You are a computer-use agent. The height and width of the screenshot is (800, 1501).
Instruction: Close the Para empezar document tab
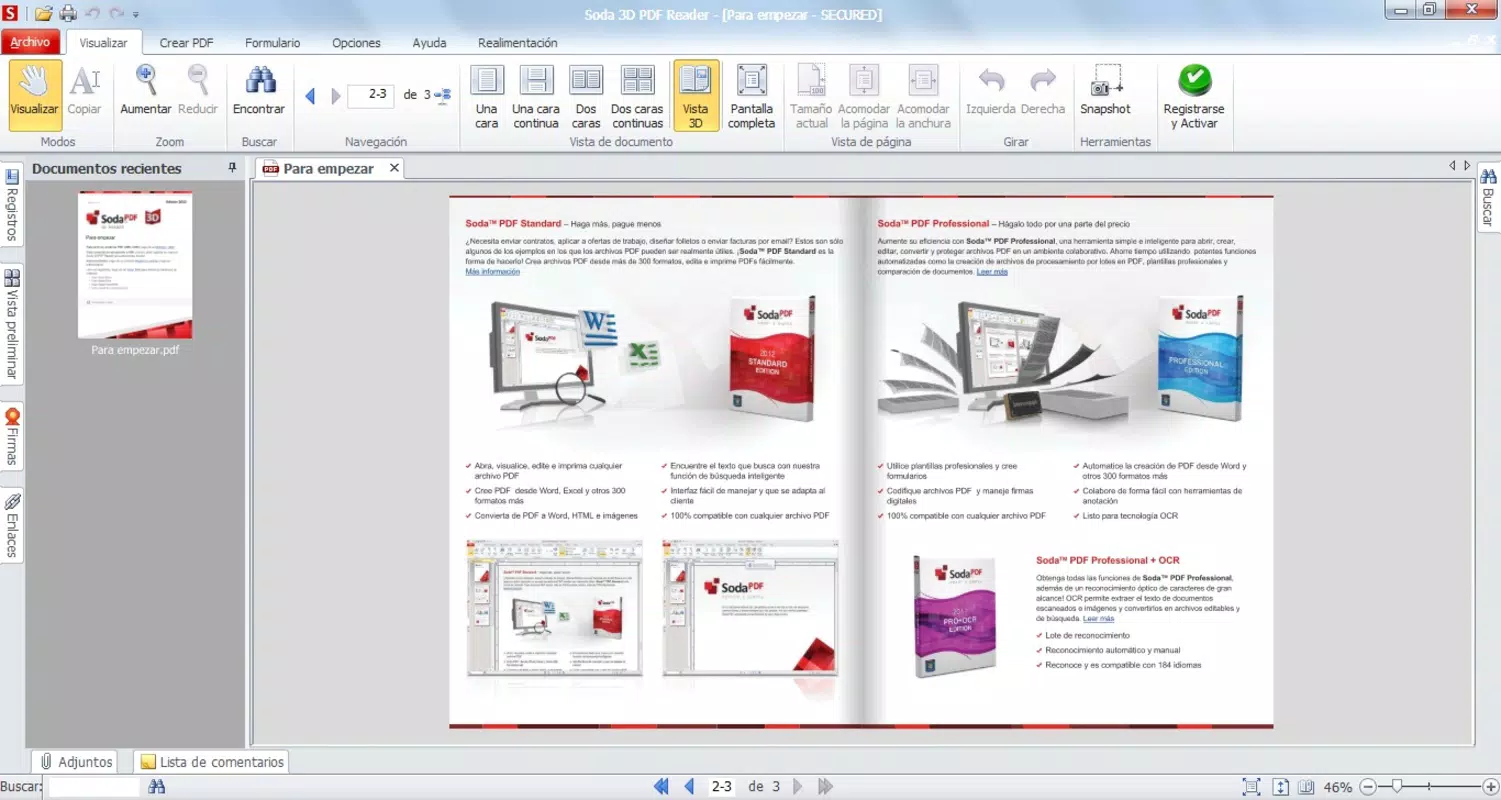click(394, 168)
